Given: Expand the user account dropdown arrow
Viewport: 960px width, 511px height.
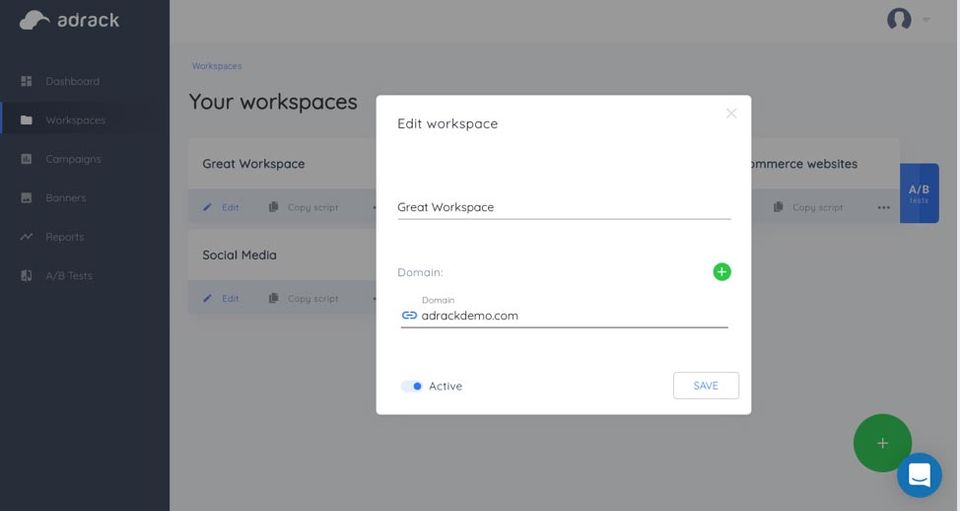Looking at the screenshot, I should point(926,20).
